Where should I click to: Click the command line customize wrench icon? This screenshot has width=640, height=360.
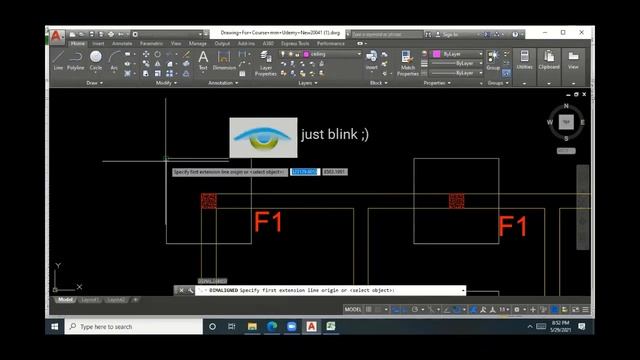(190, 291)
